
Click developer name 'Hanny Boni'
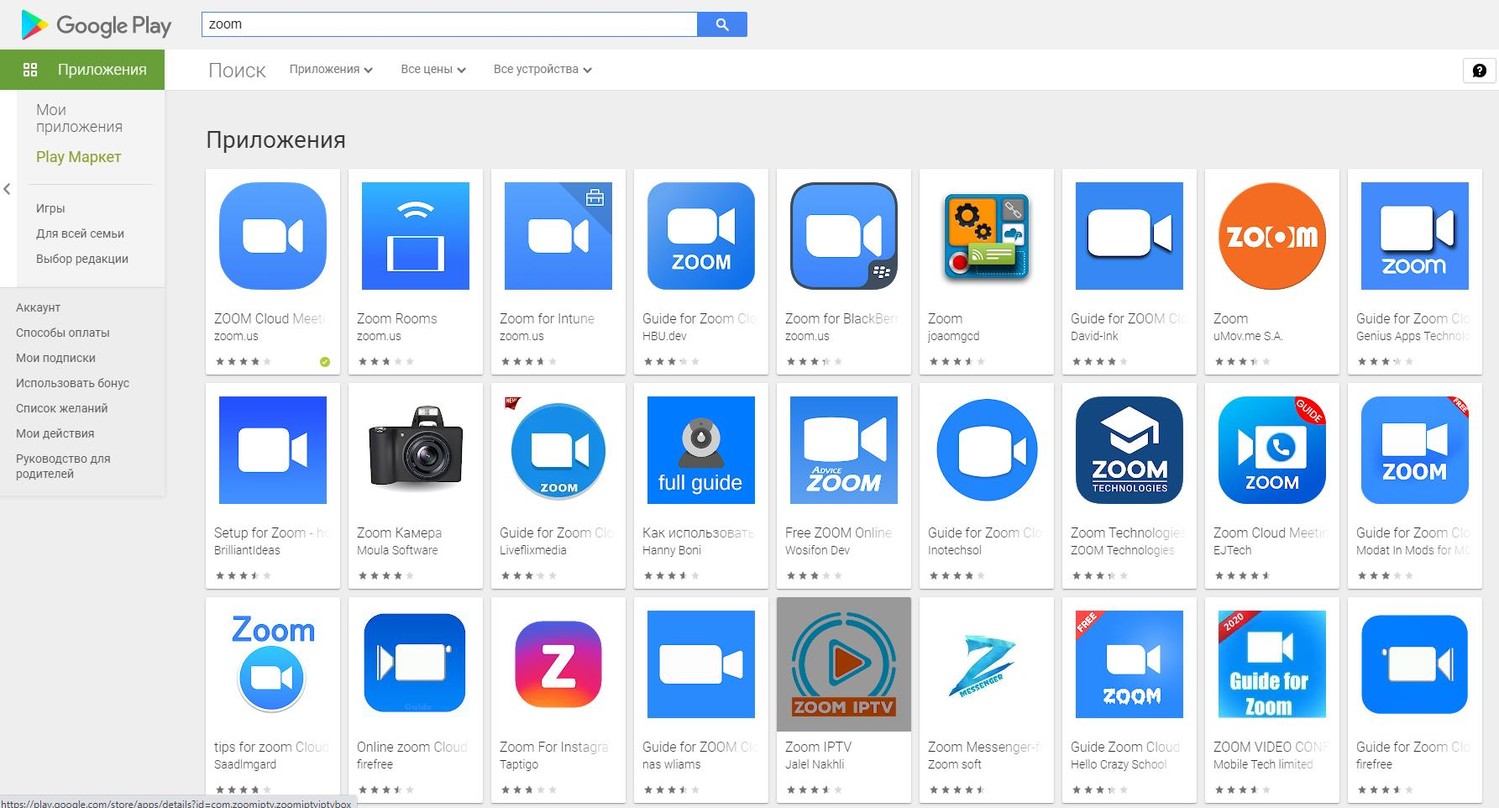point(672,550)
